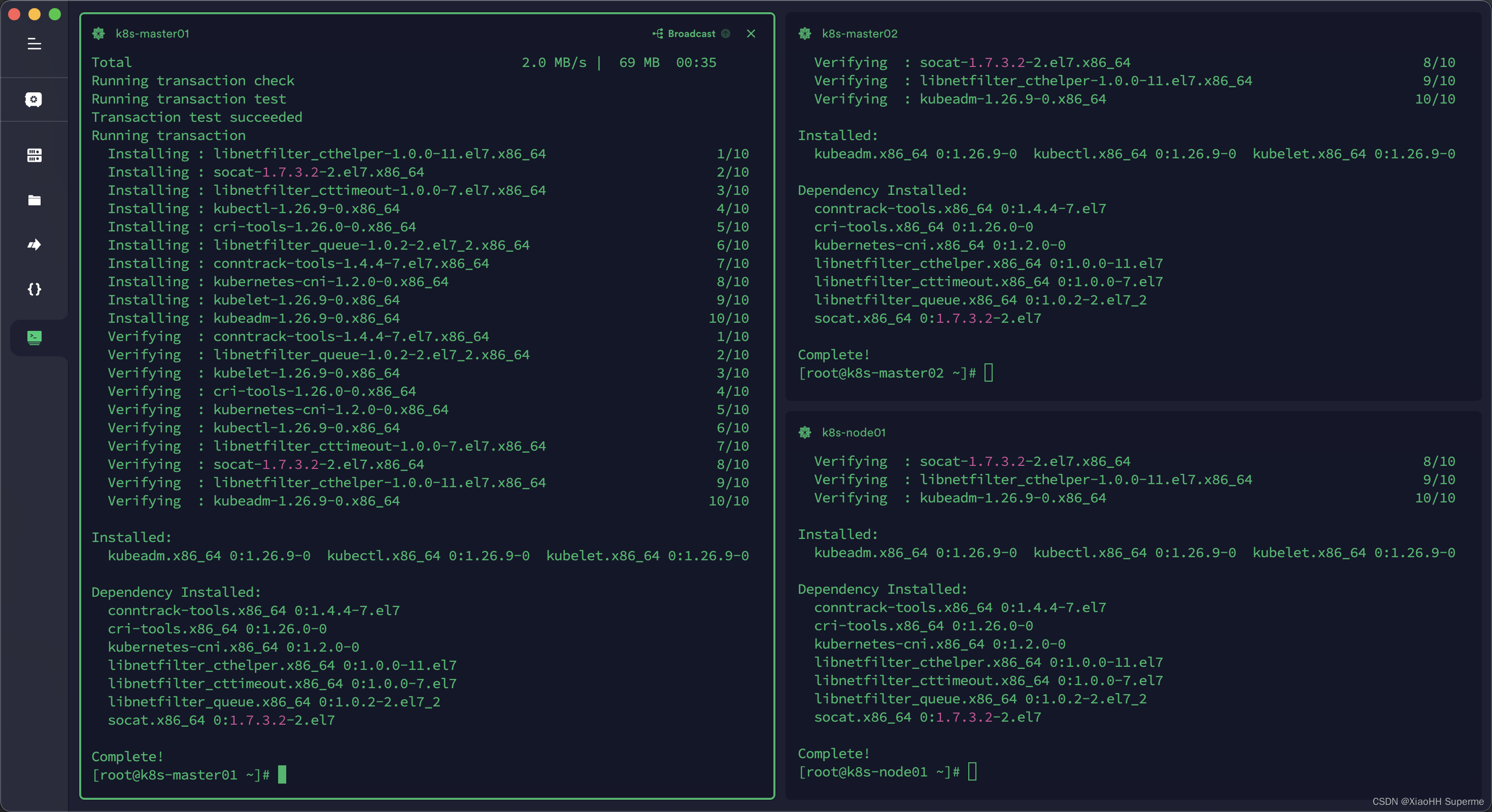Open the snippets curly-braces icon

coord(34,289)
